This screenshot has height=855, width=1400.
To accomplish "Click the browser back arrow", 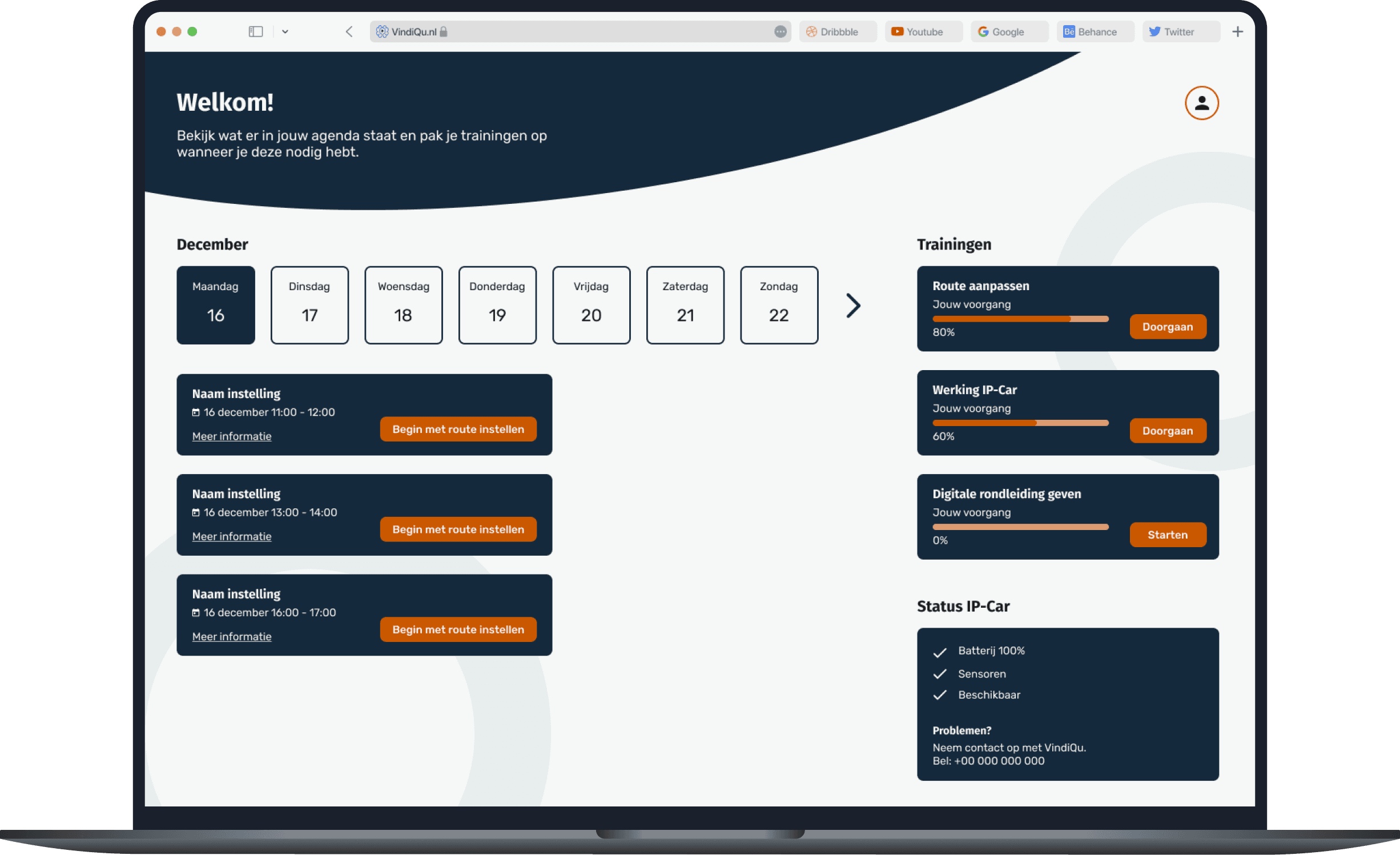I will click(x=349, y=31).
